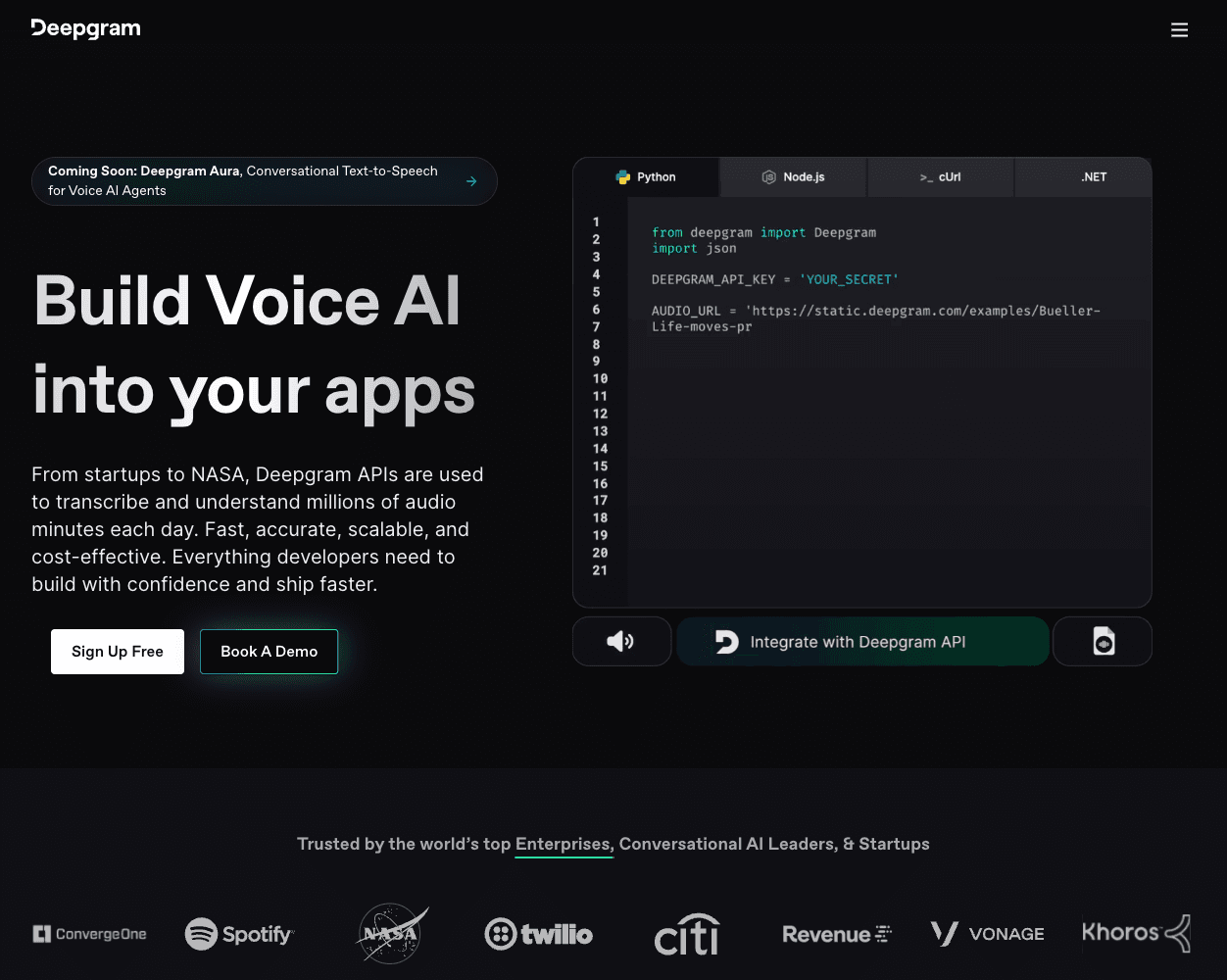Screen dimensions: 1227x980
Task: Switch to the .NET code tab
Action: [x=1083, y=177]
